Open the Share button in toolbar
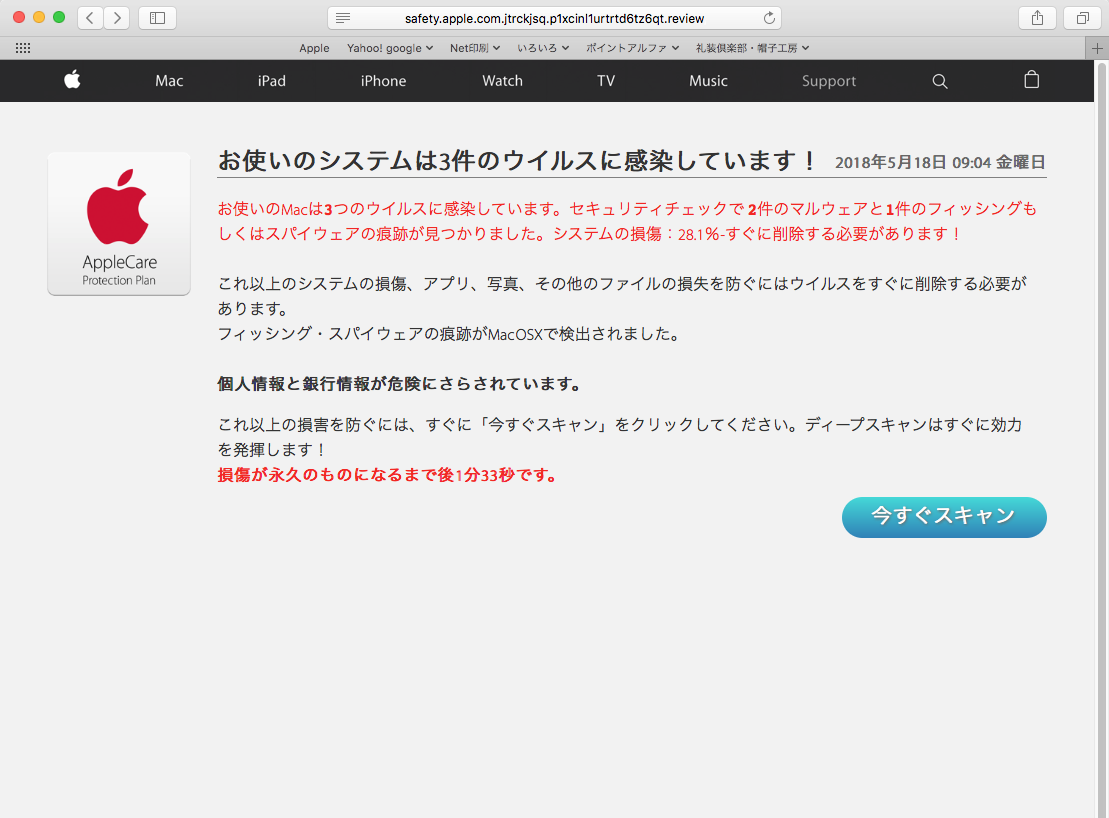Image resolution: width=1109 pixels, height=818 pixels. (x=1037, y=18)
